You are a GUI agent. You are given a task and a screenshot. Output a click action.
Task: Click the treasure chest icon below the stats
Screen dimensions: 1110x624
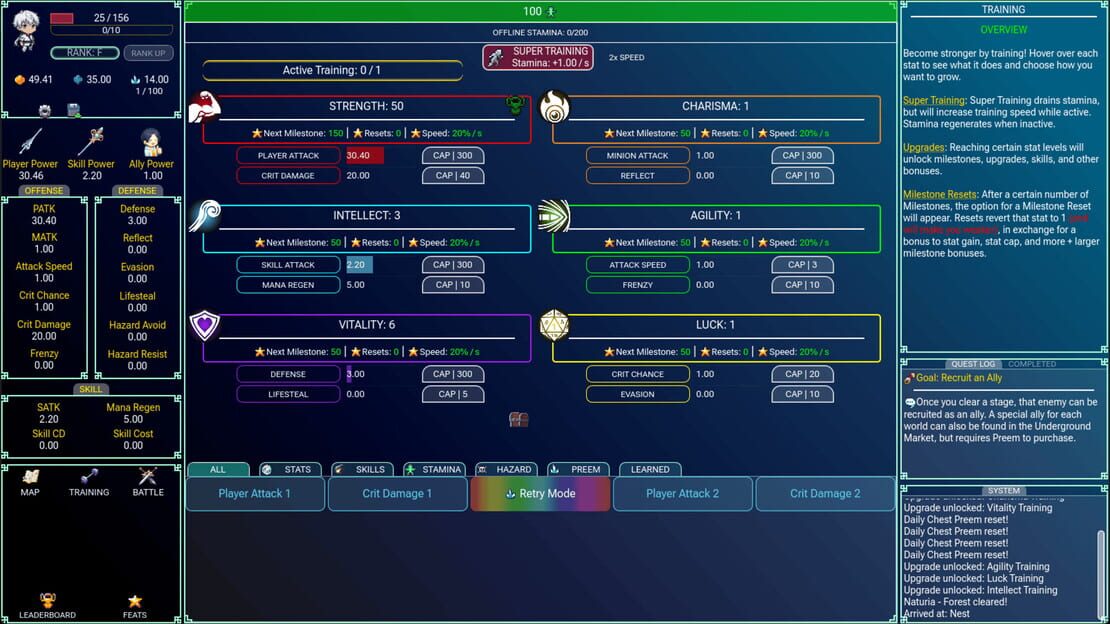(x=519, y=419)
